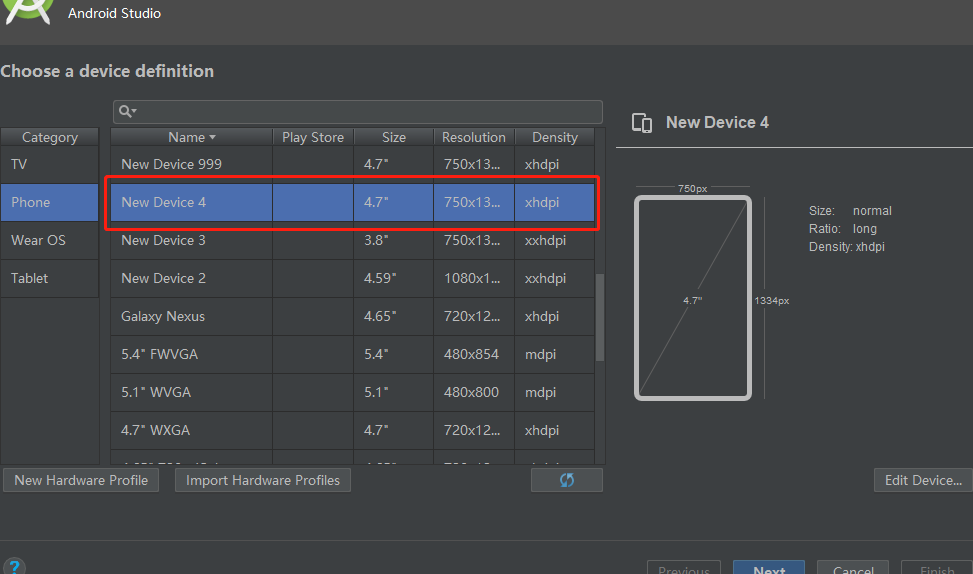973x574 pixels.
Task: Focus the device search field
Action: (357, 112)
